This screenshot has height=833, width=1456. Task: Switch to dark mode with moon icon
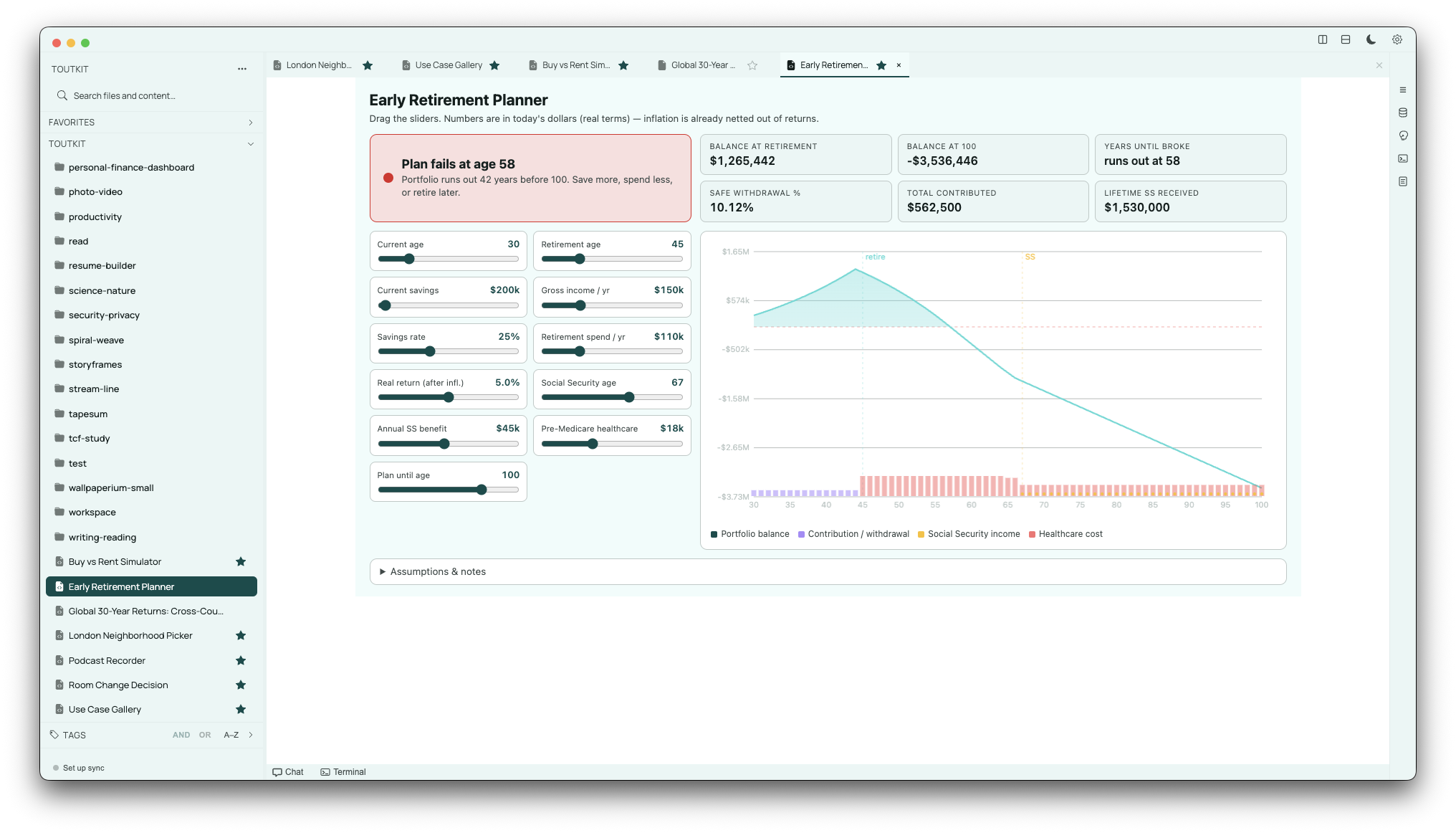click(1371, 40)
